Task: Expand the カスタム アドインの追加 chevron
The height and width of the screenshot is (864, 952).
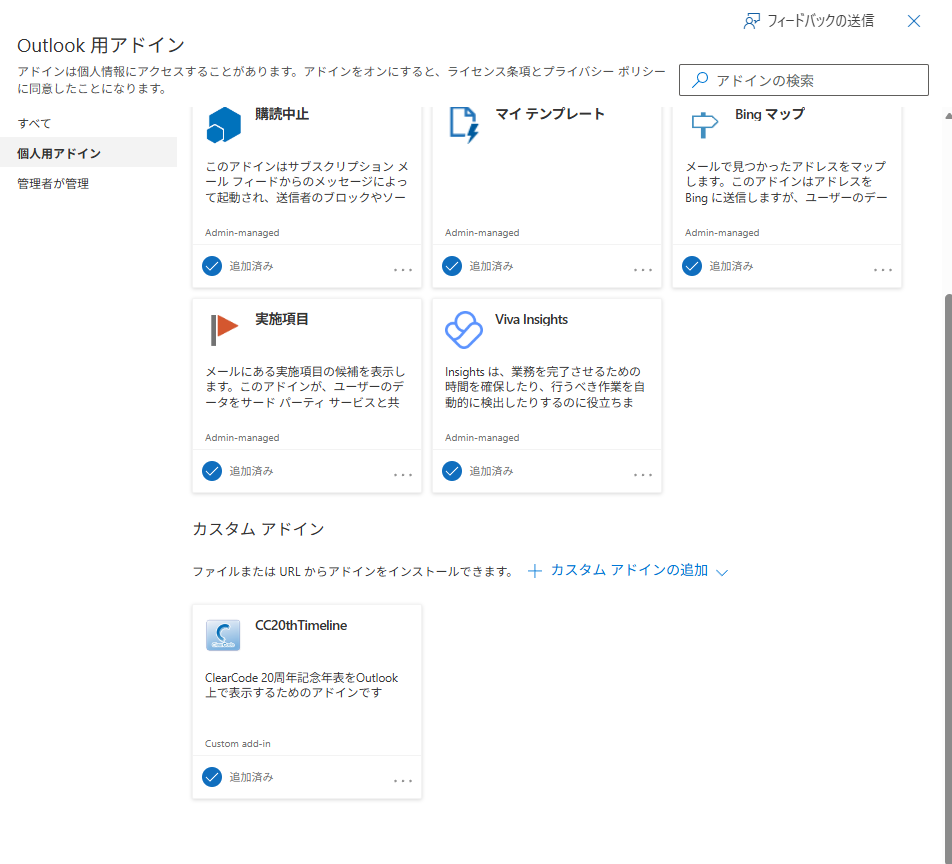Action: 722,572
